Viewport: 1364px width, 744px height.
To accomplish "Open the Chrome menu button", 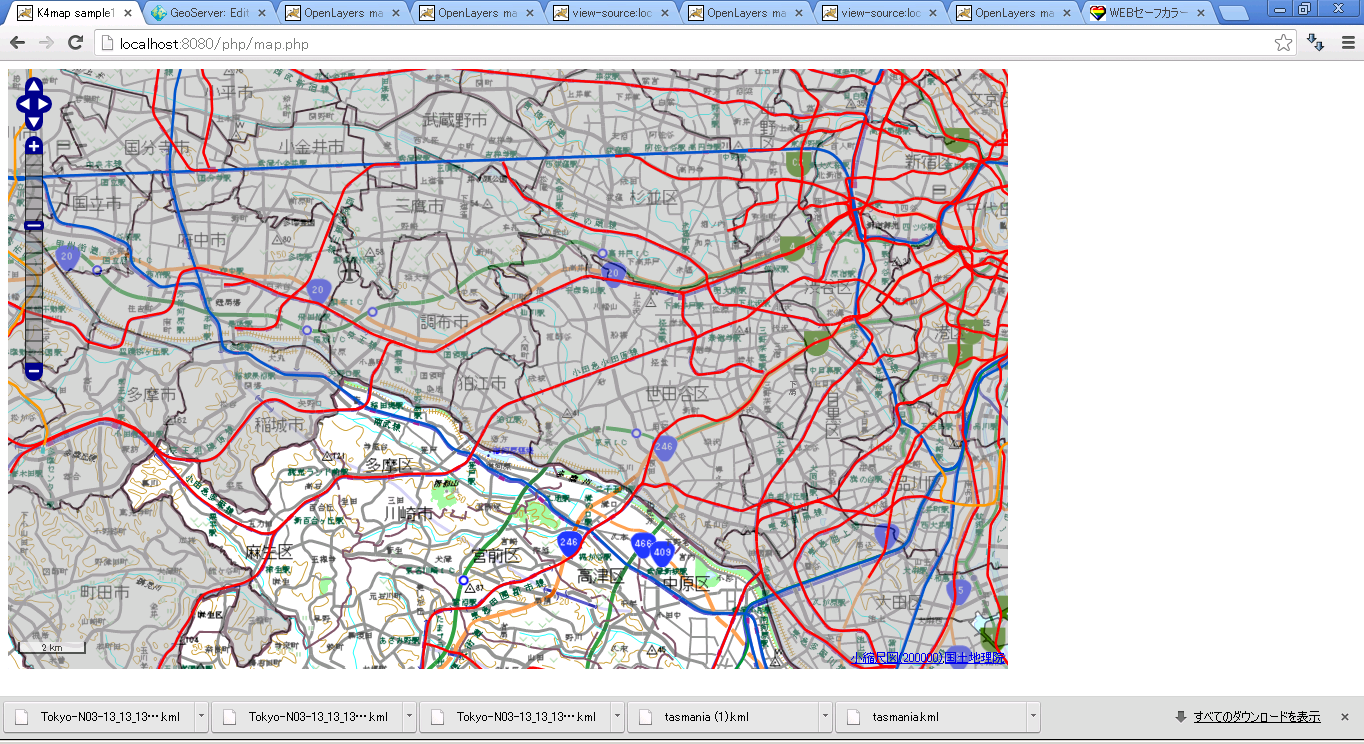I will pyautogui.click(x=1348, y=43).
